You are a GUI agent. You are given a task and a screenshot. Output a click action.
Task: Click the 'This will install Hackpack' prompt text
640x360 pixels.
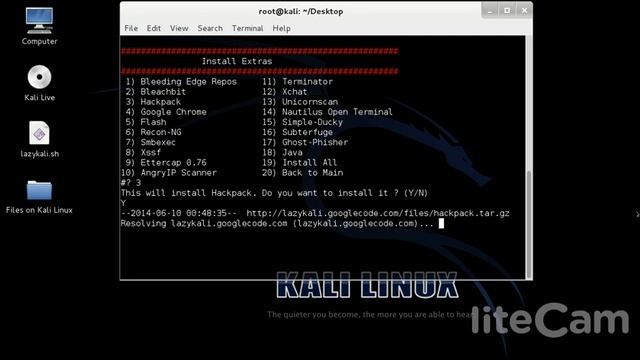(274, 193)
